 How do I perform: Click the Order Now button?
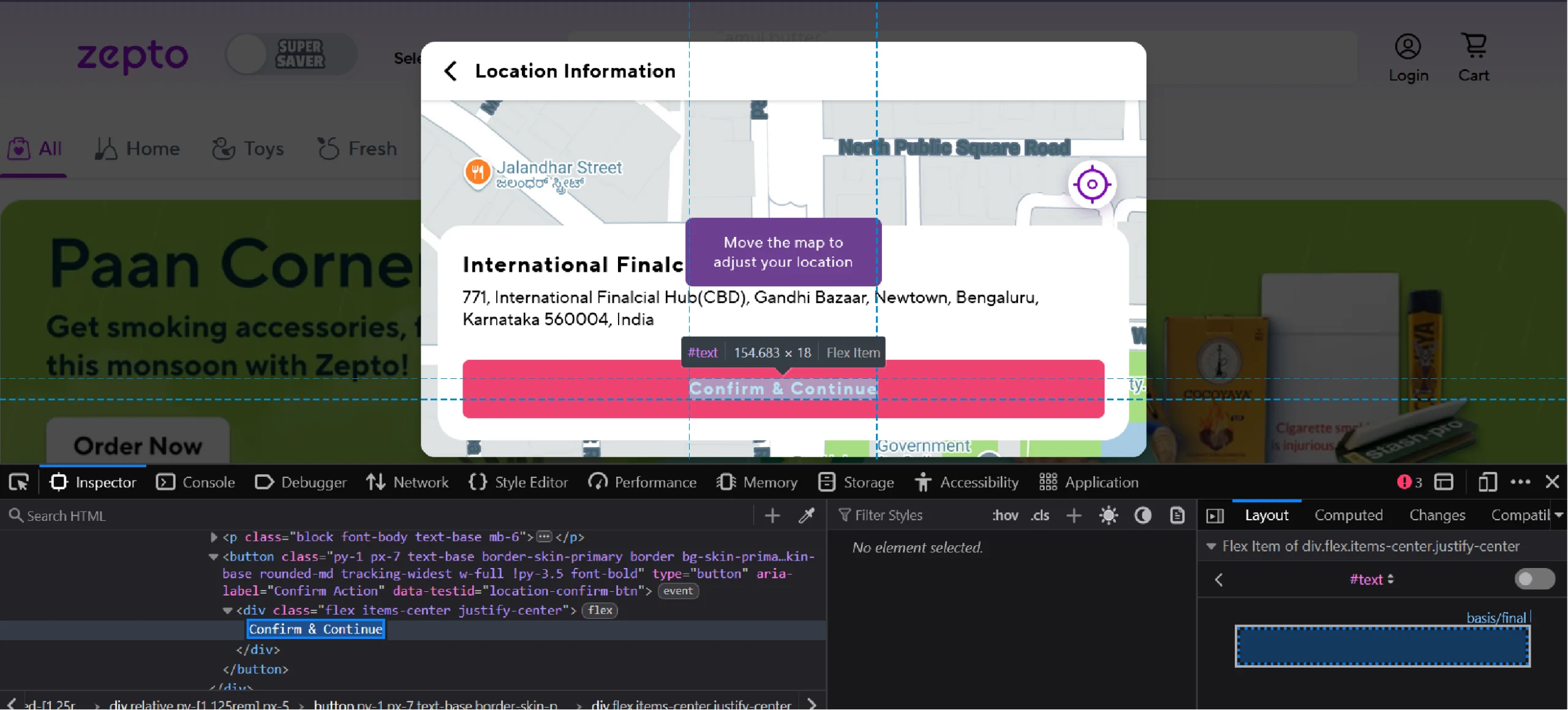pyautogui.click(x=138, y=446)
